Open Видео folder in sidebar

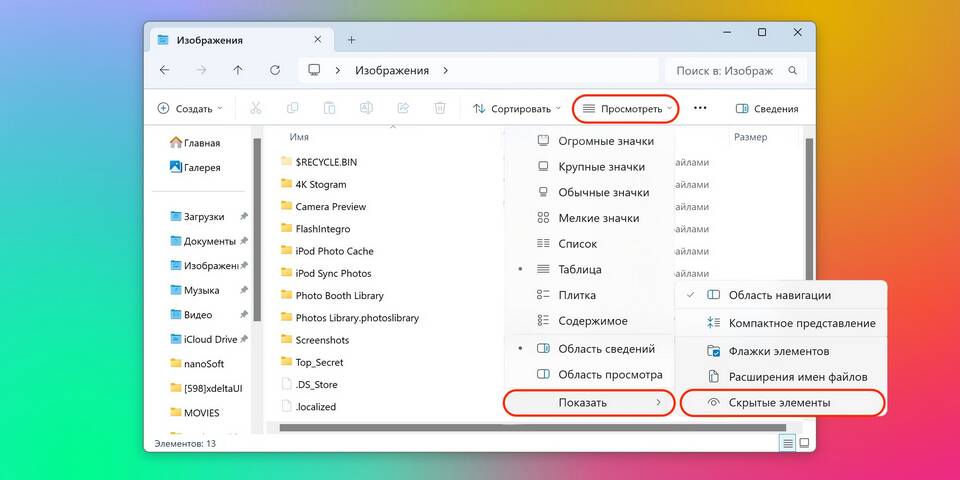[x=191, y=315]
